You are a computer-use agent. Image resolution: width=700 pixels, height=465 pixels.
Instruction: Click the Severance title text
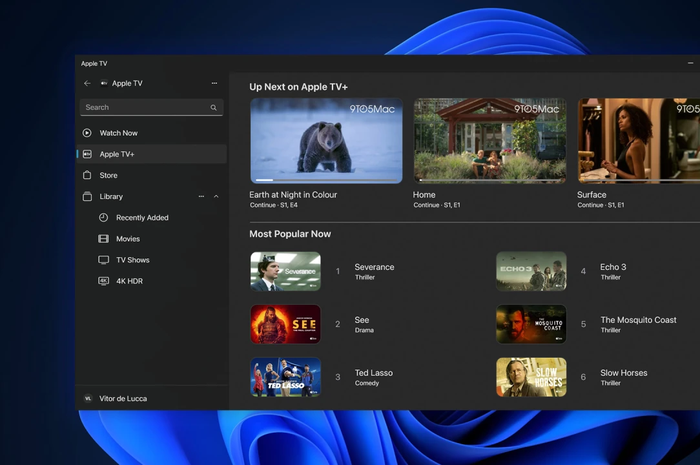coord(375,267)
